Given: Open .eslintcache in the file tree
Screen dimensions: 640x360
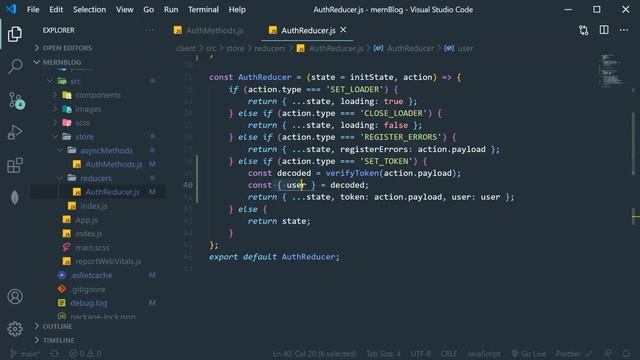Looking at the screenshot, I should tap(91, 276).
